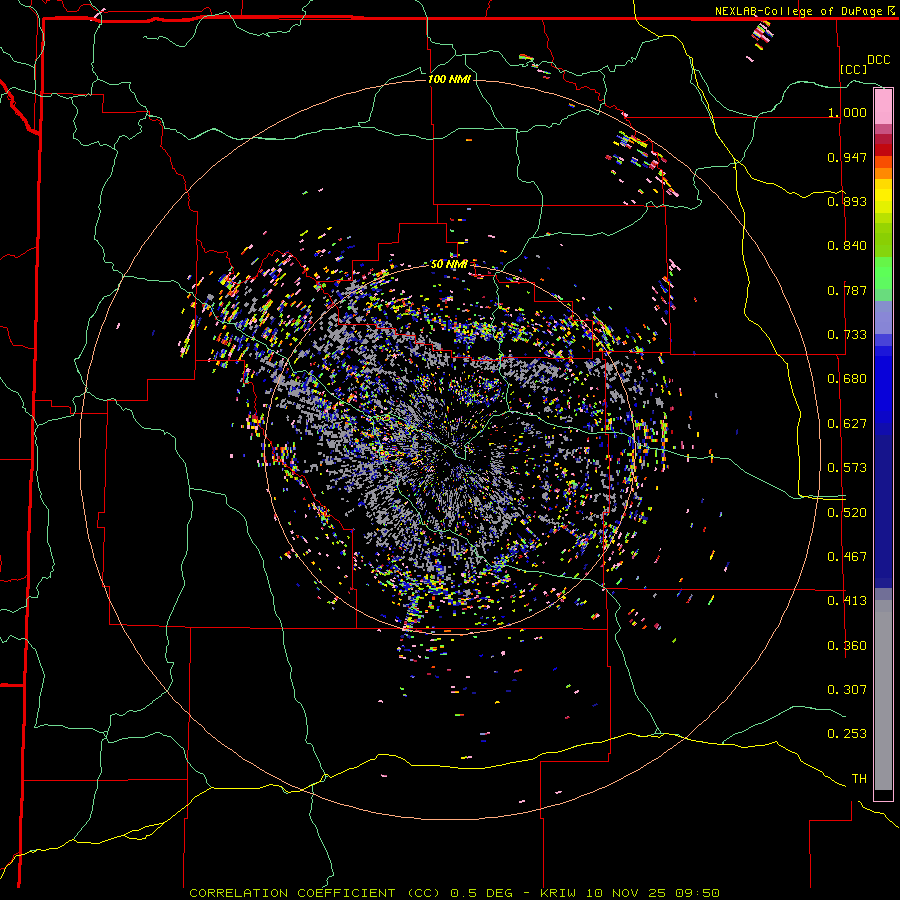The height and width of the screenshot is (900, 900).
Task: Select the 0.947 scale value
Action: [x=847, y=157]
